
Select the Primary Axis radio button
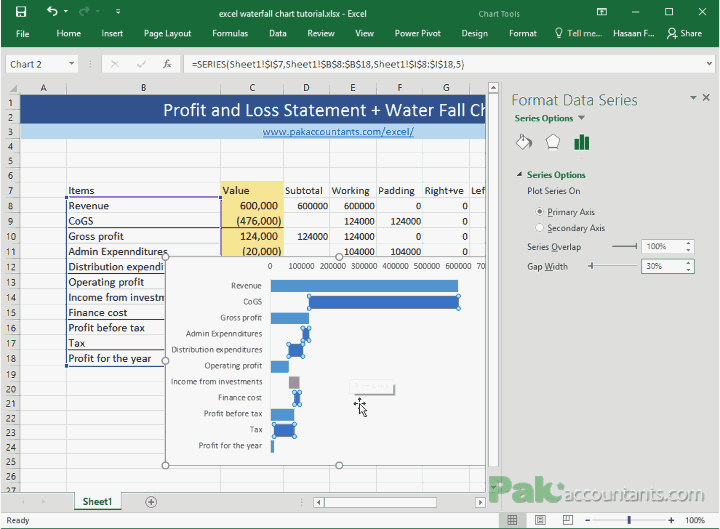(x=540, y=212)
